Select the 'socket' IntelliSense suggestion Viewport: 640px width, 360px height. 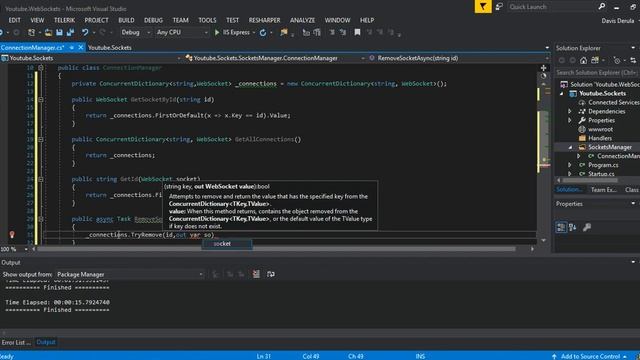click(x=227, y=244)
